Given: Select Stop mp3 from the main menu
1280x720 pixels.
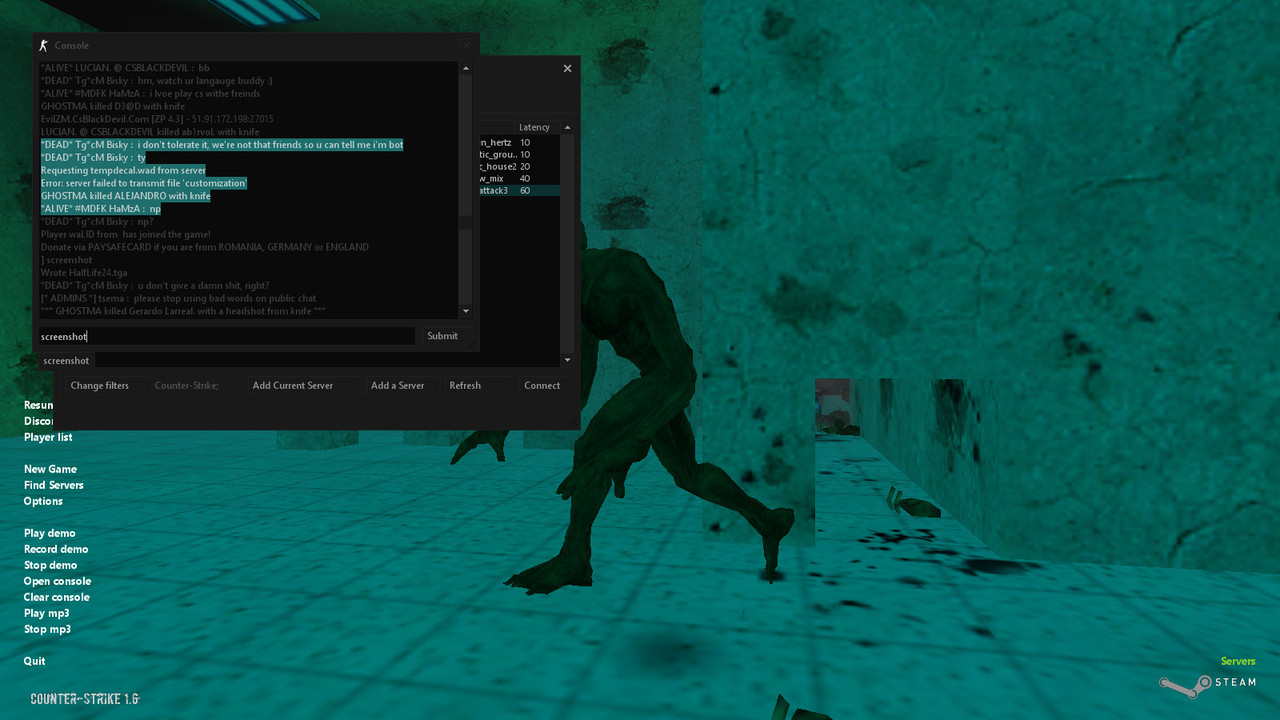Looking at the screenshot, I should coord(47,629).
